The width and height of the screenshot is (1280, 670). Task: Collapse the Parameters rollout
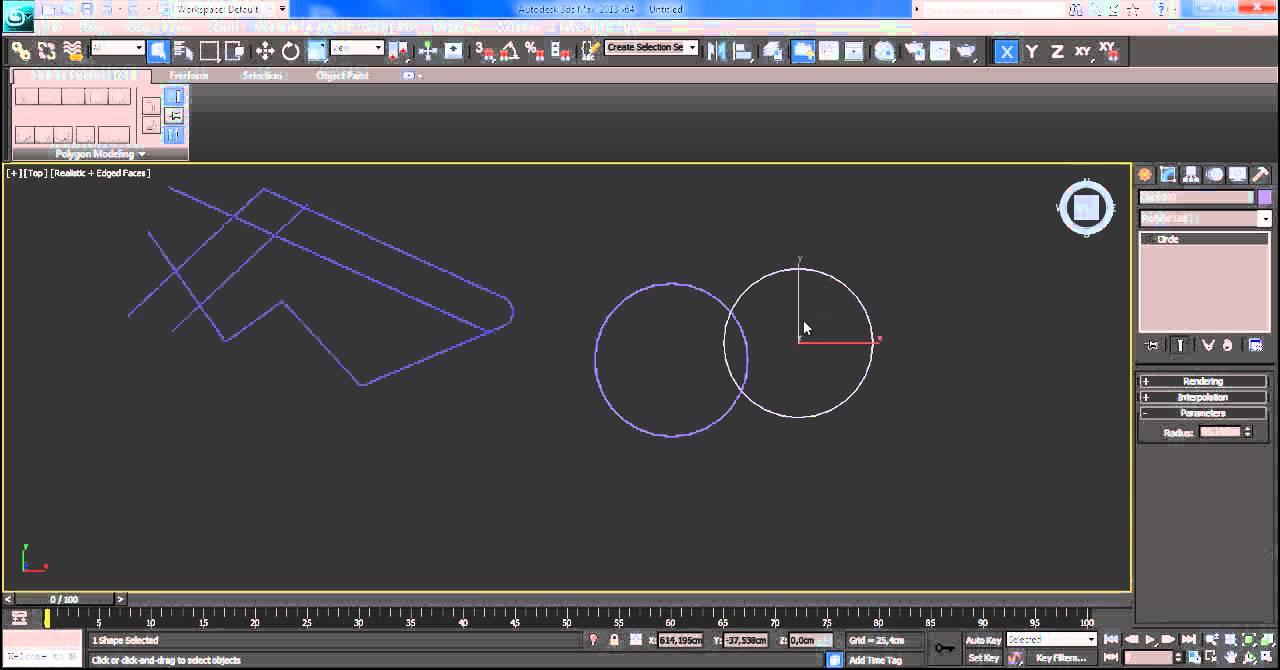(x=1204, y=413)
